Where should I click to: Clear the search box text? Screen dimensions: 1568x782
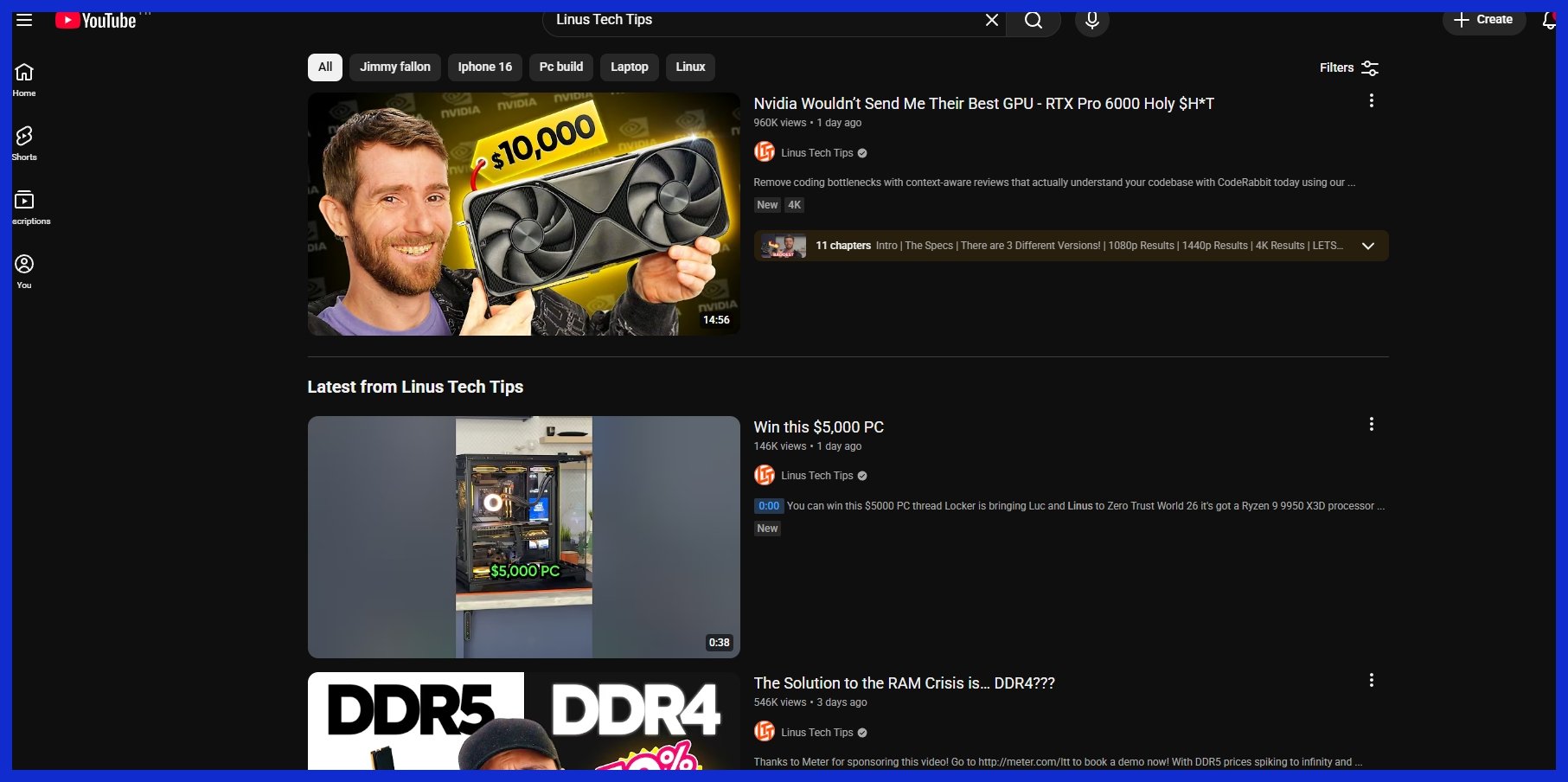(992, 20)
